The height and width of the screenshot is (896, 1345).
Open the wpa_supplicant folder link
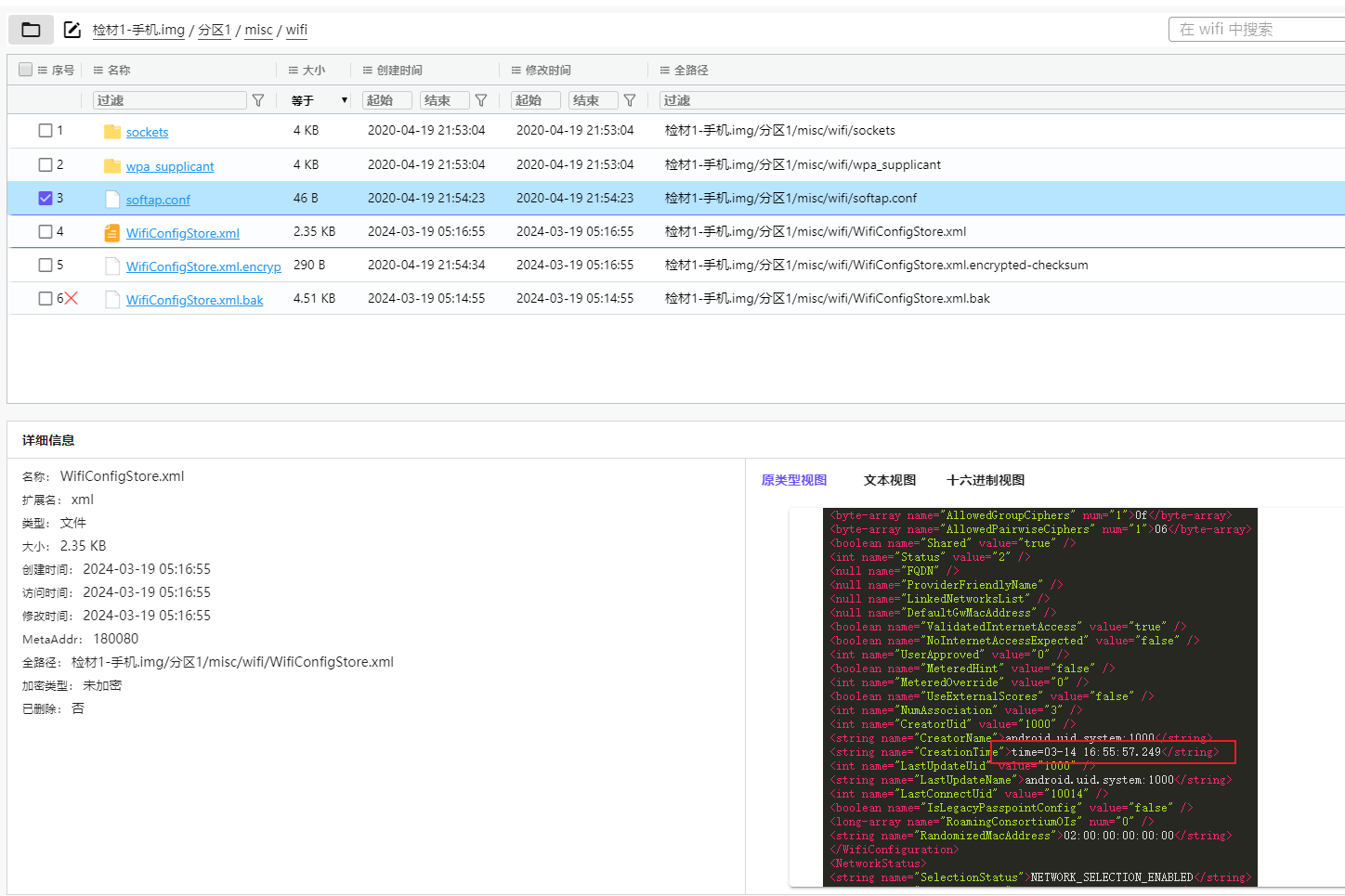coord(170,166)
